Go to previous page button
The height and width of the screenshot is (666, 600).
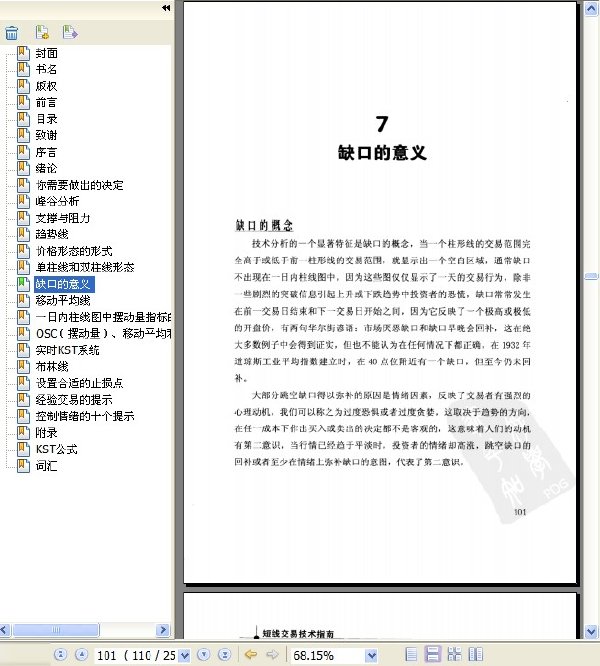point(81,655)
